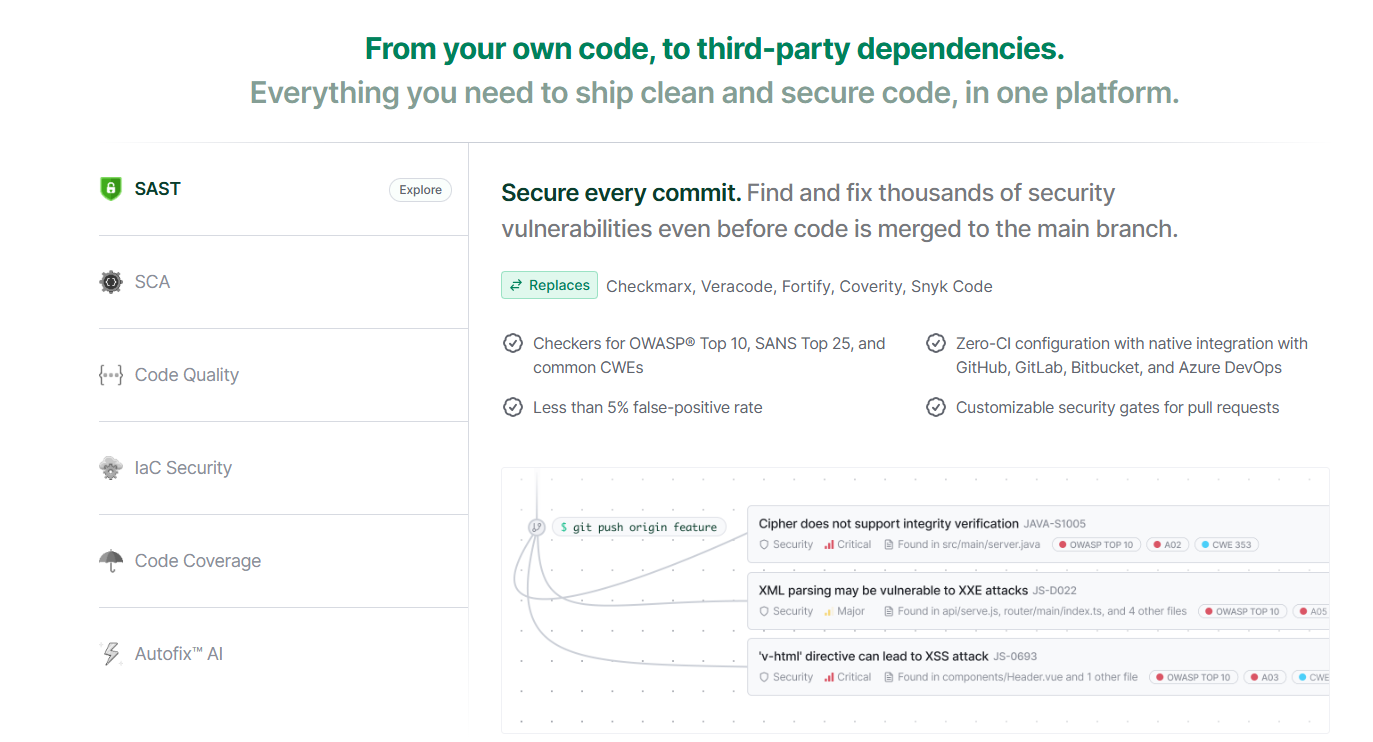Click the SAST green shield icon

111,189
